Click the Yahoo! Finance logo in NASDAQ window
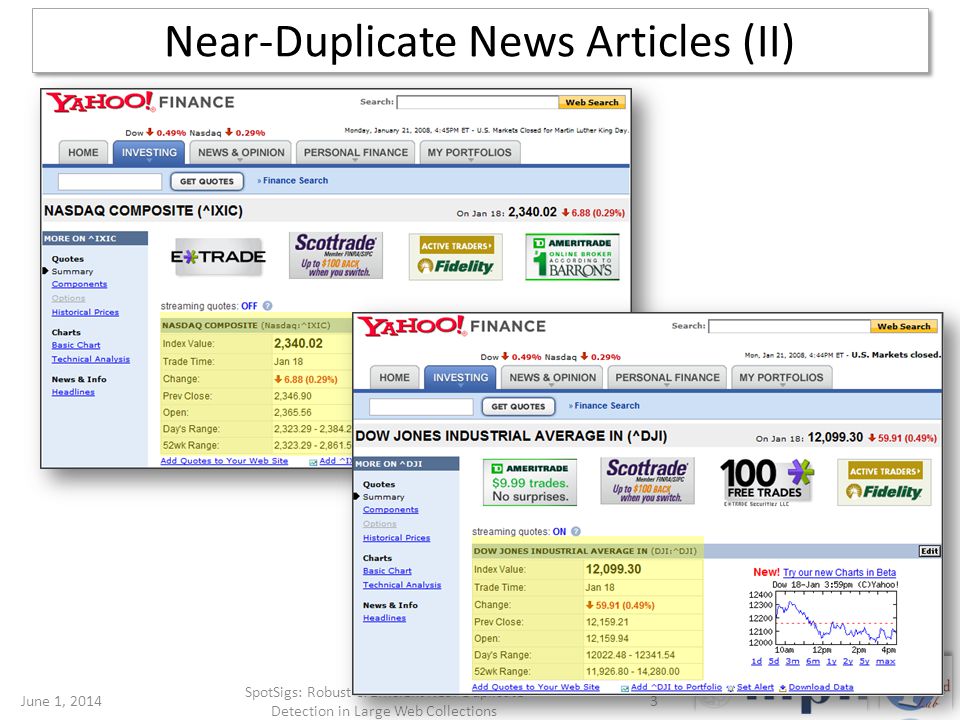Screen dimensions: 960x720 click(x=140, y=102)
